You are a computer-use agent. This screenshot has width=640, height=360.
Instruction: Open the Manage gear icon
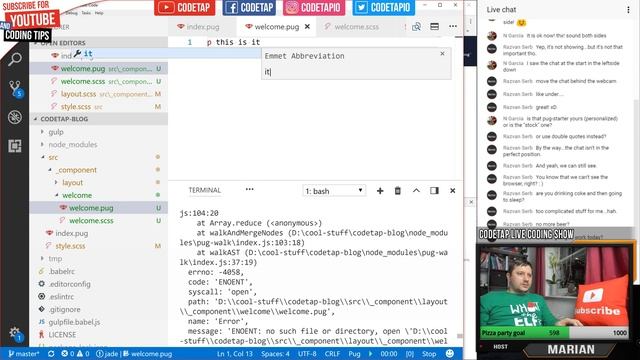click(15, 333)
